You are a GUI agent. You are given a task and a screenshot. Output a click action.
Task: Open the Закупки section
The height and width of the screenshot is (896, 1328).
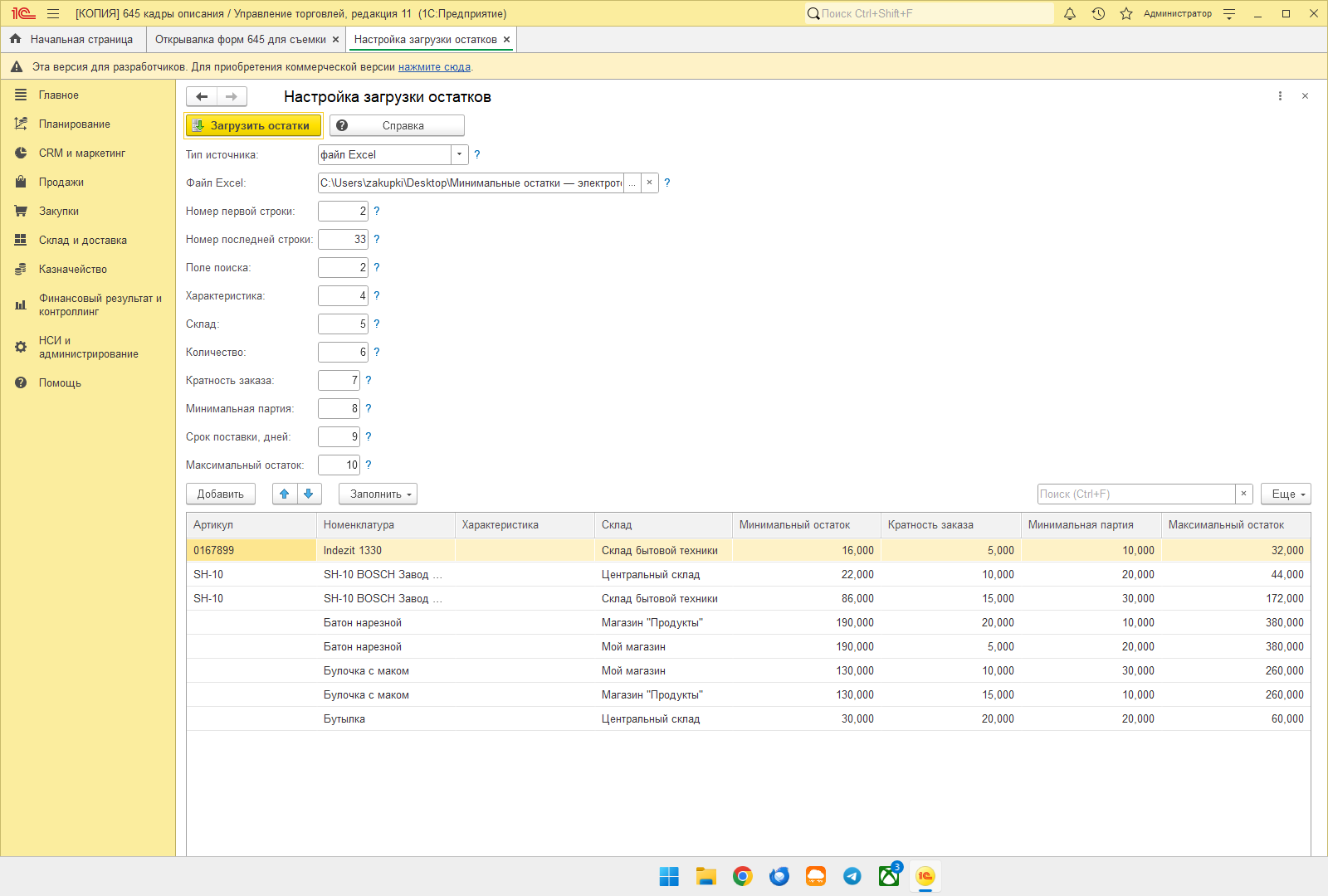59,211
